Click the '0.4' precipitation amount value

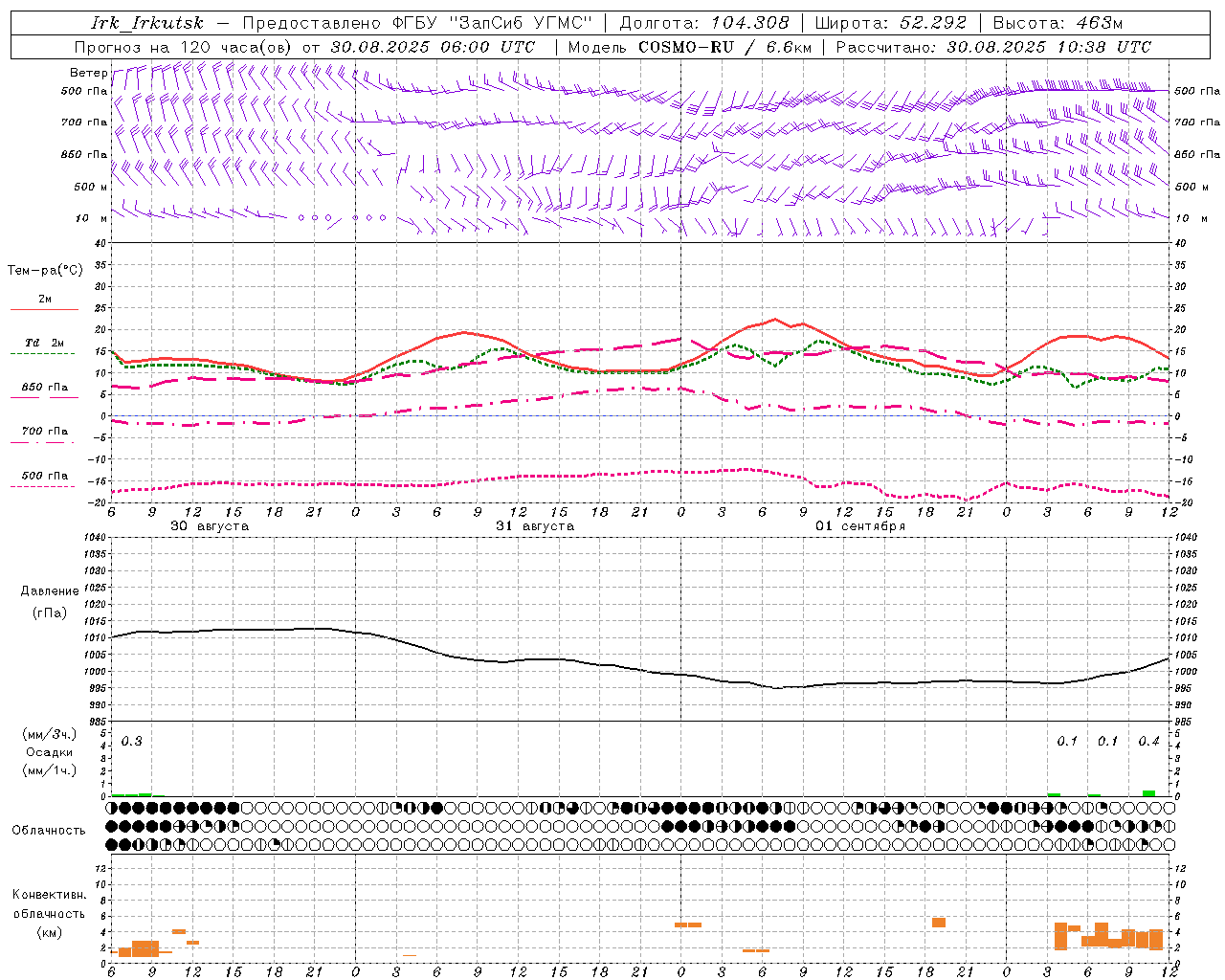[1148, 742]
